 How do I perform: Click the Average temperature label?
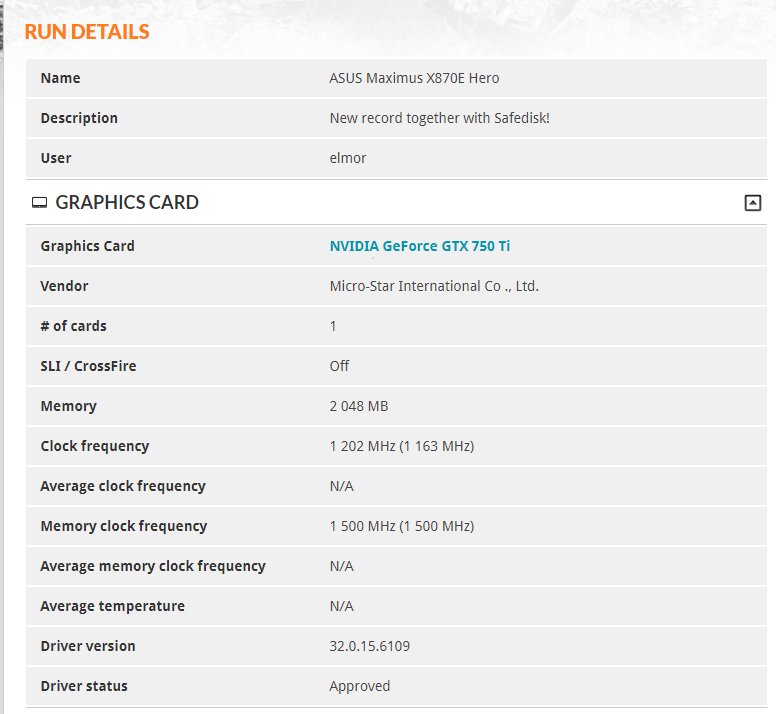click(x=113, y=606)
